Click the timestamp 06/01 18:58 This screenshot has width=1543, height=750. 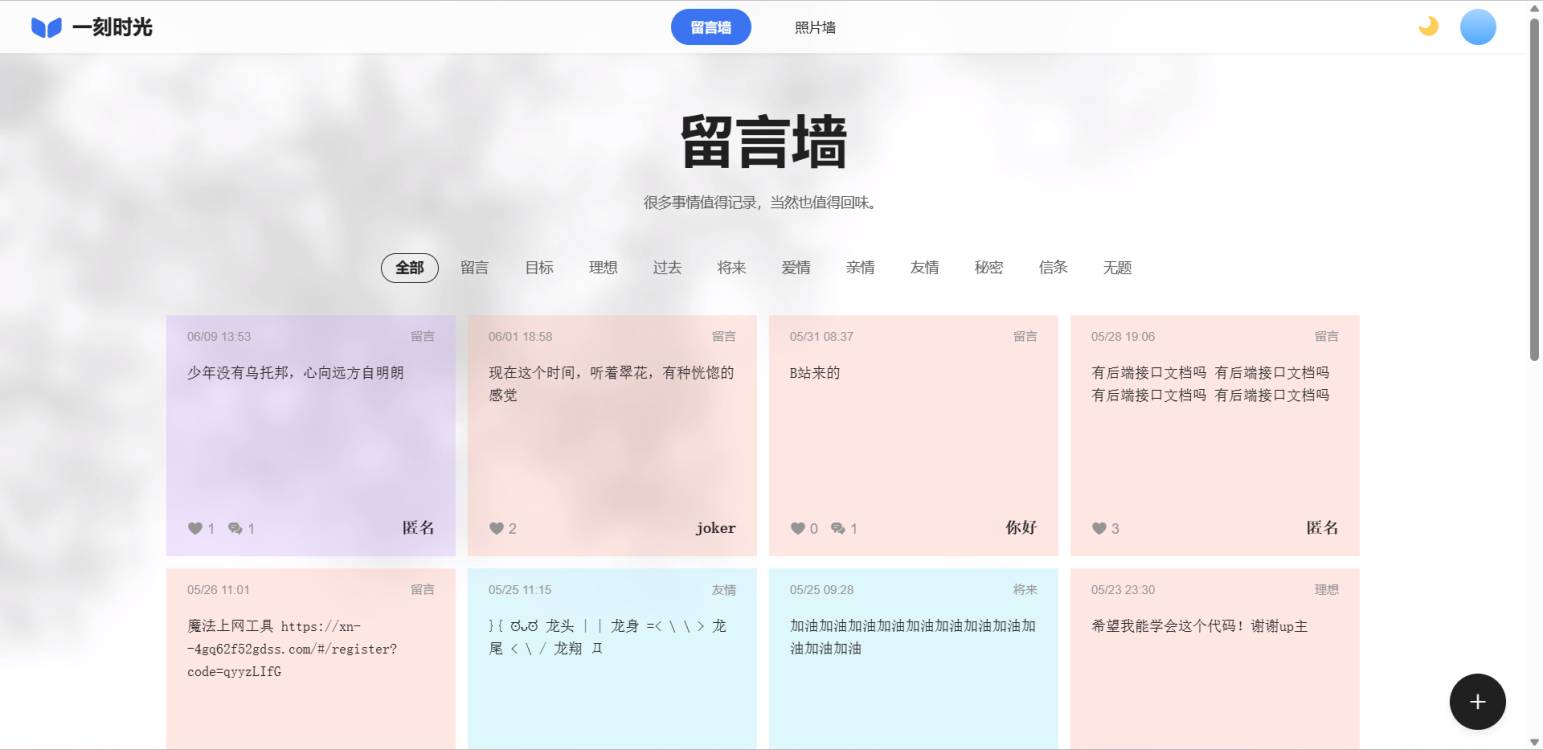[x=520, y=337]
